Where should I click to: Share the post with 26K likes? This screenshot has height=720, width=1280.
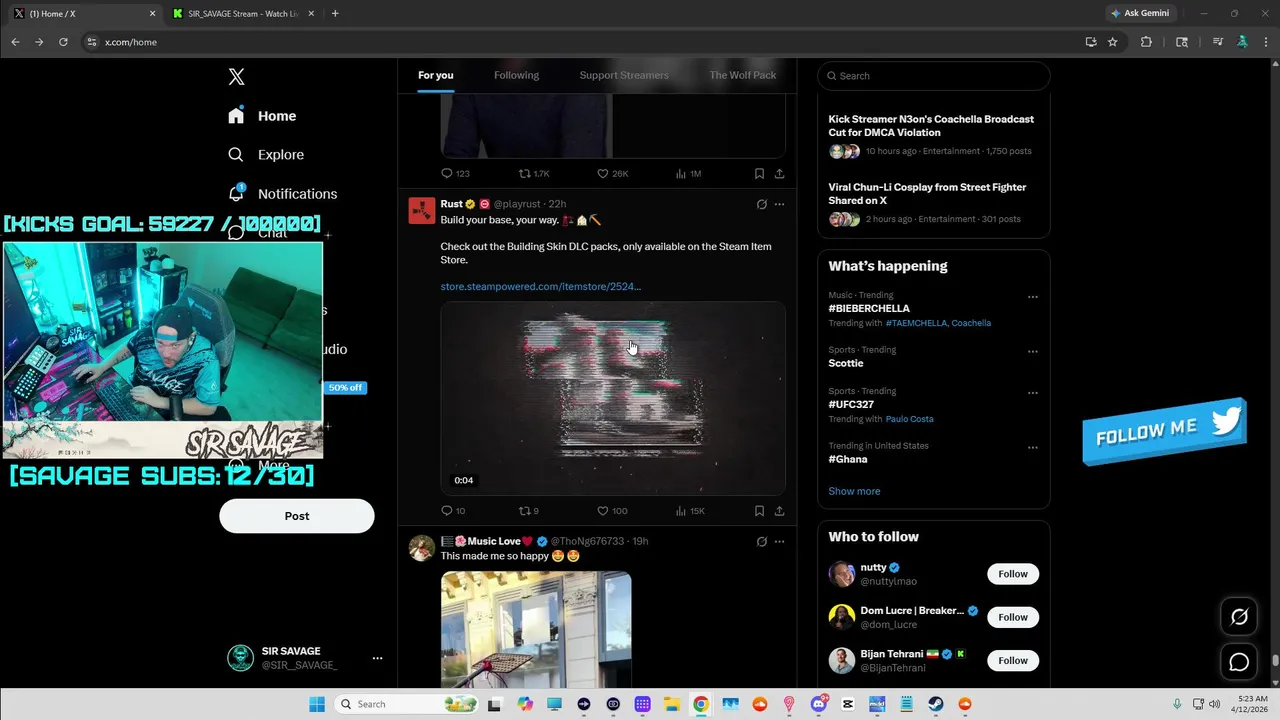[779, 174]
